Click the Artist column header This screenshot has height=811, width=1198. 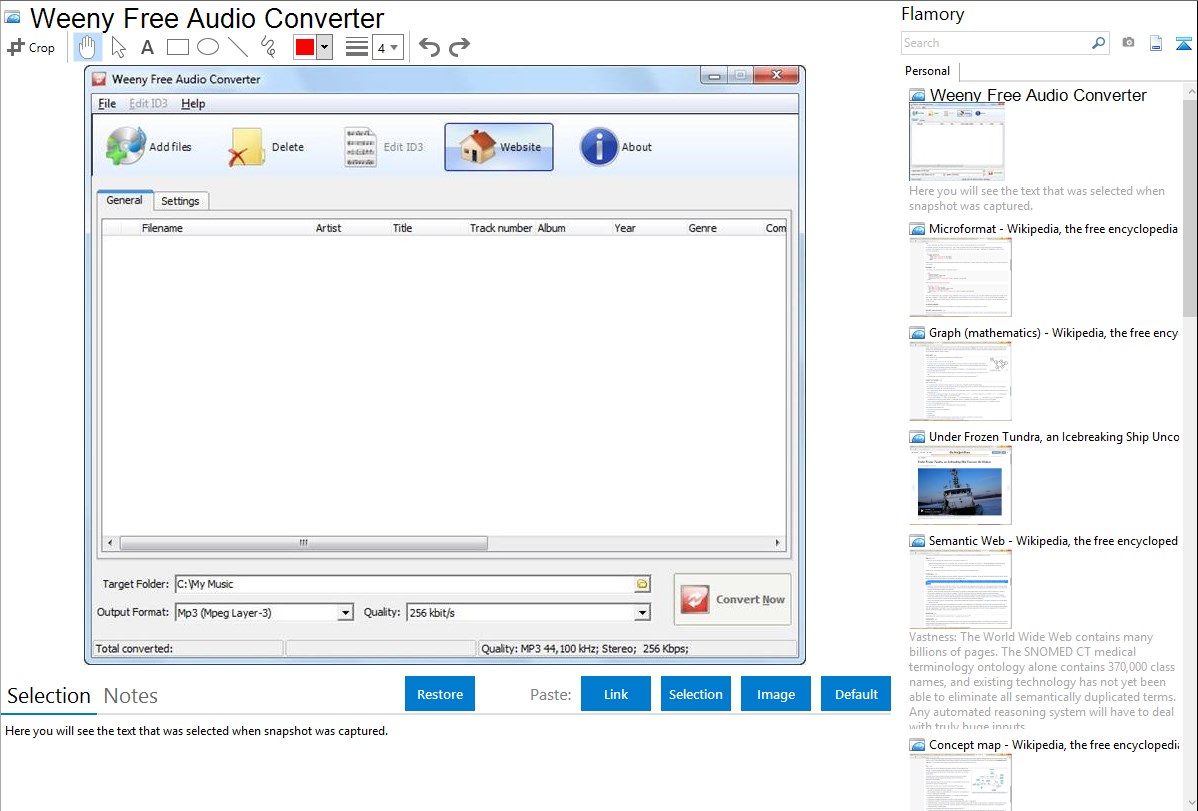click(x=329, y=228)
